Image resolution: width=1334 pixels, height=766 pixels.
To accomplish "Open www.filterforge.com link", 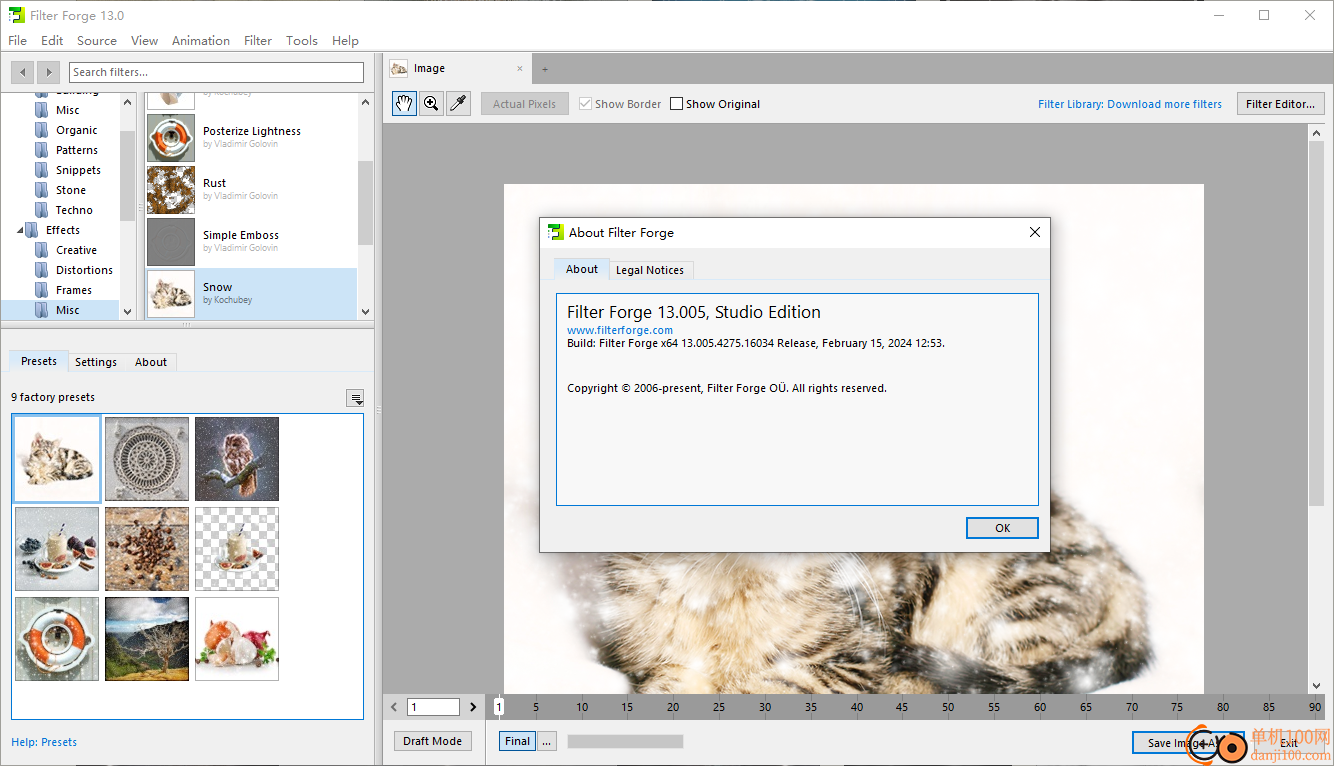I will 620,330.
